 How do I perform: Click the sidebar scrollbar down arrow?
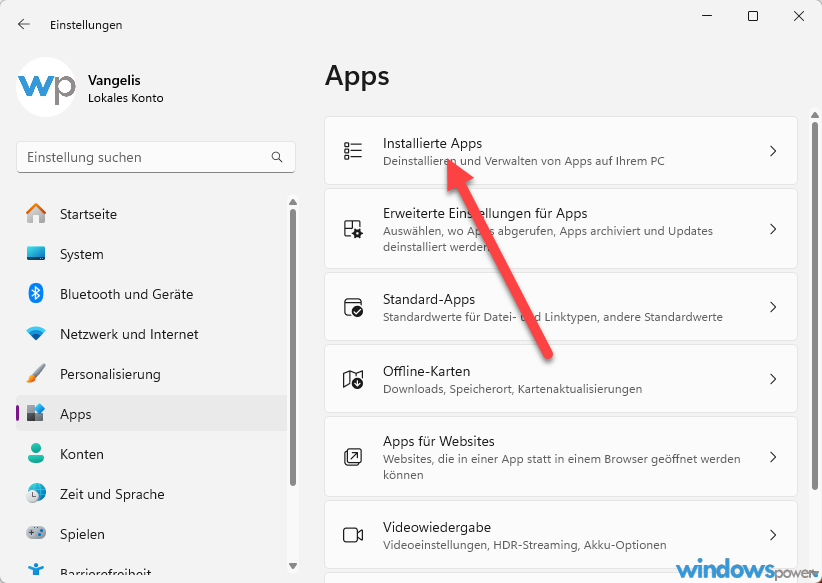[x=293, y=566]
